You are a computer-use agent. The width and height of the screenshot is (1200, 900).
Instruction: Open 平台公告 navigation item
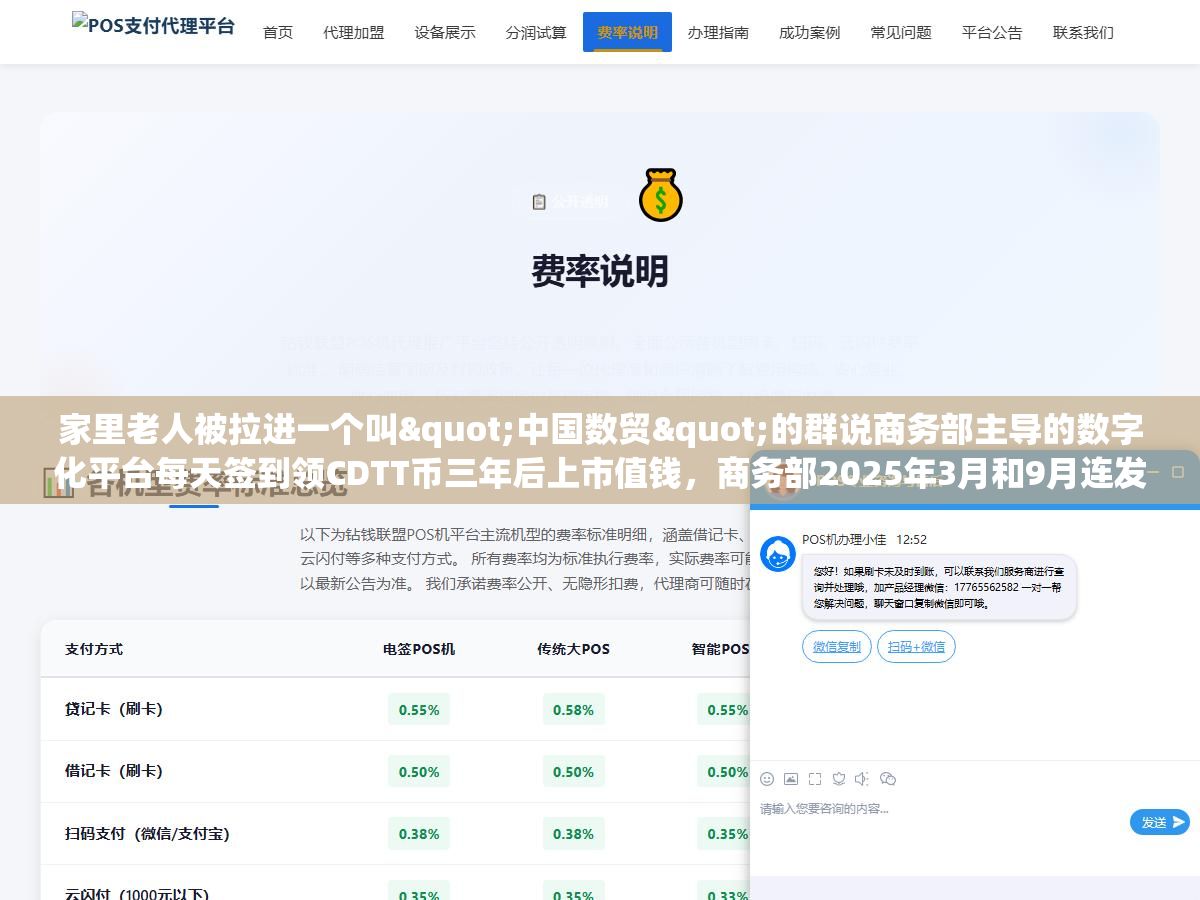point(992,32)
